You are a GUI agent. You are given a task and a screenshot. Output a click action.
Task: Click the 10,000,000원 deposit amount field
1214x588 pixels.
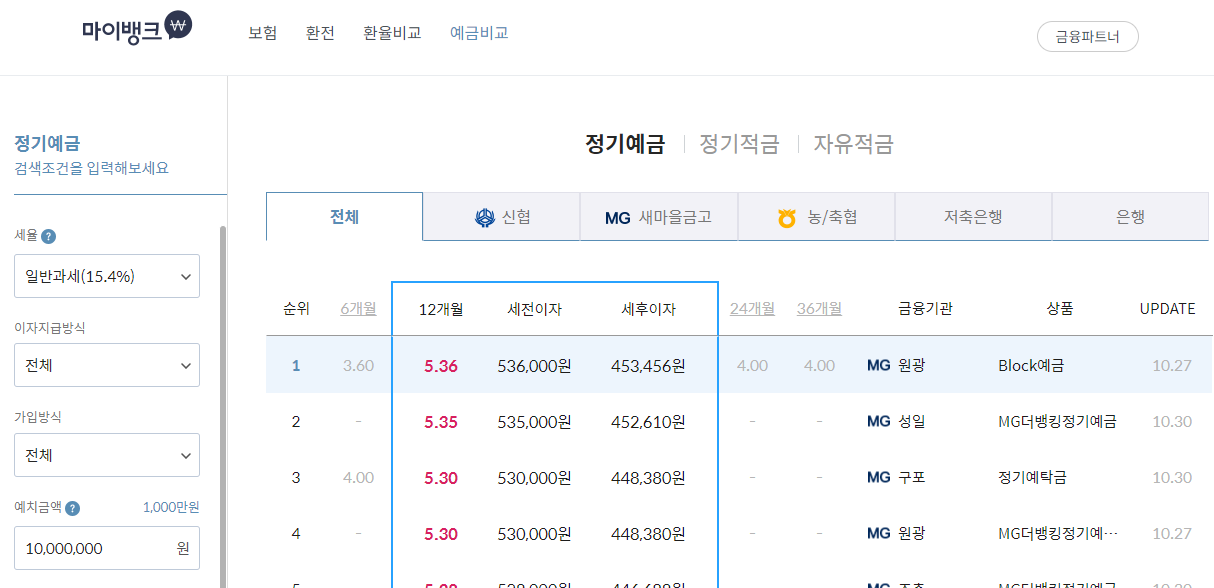click(106, 548)
